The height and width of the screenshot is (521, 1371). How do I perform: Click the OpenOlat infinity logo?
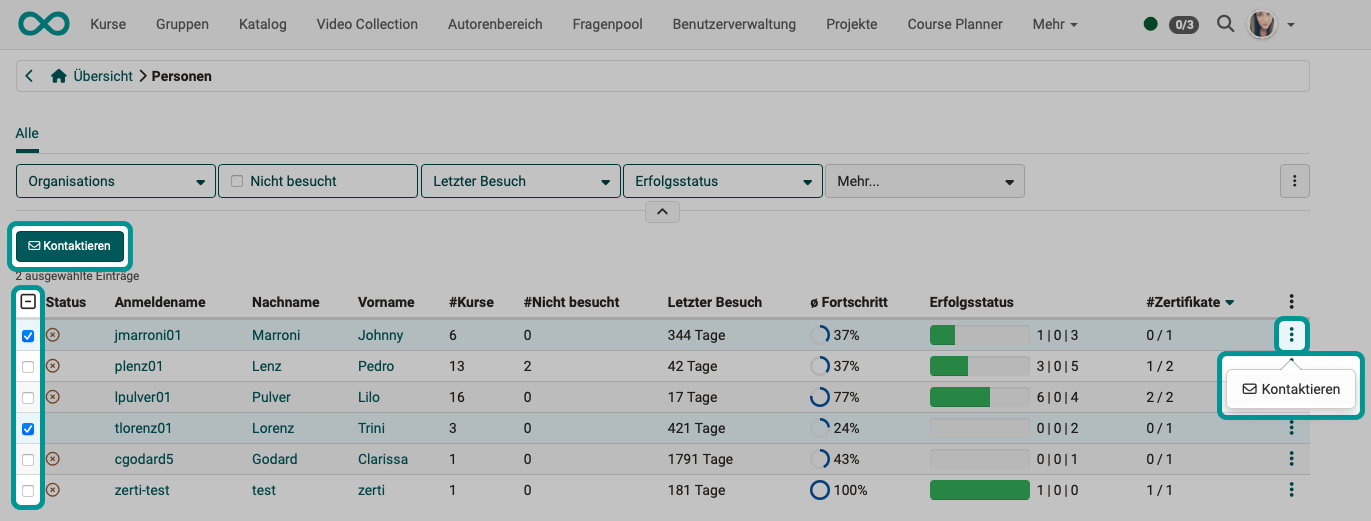click(x=44, y=24)
